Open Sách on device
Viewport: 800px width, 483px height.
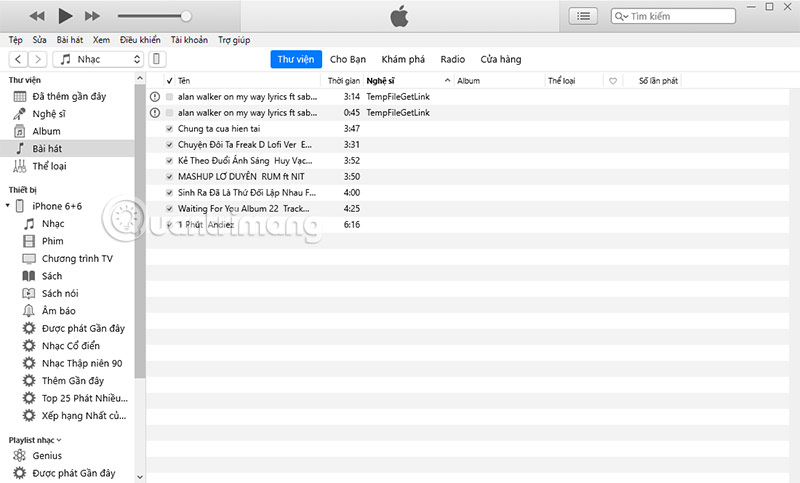click(x=52, y=276)
